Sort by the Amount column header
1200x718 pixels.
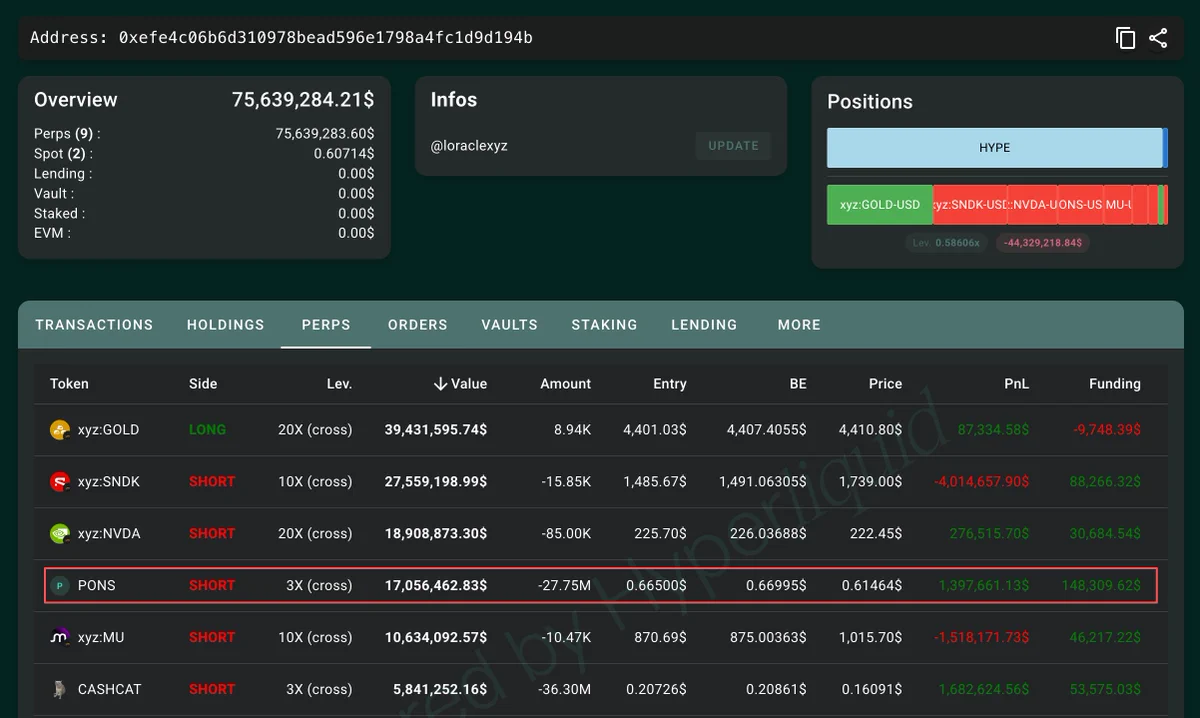tap(566, 384)
